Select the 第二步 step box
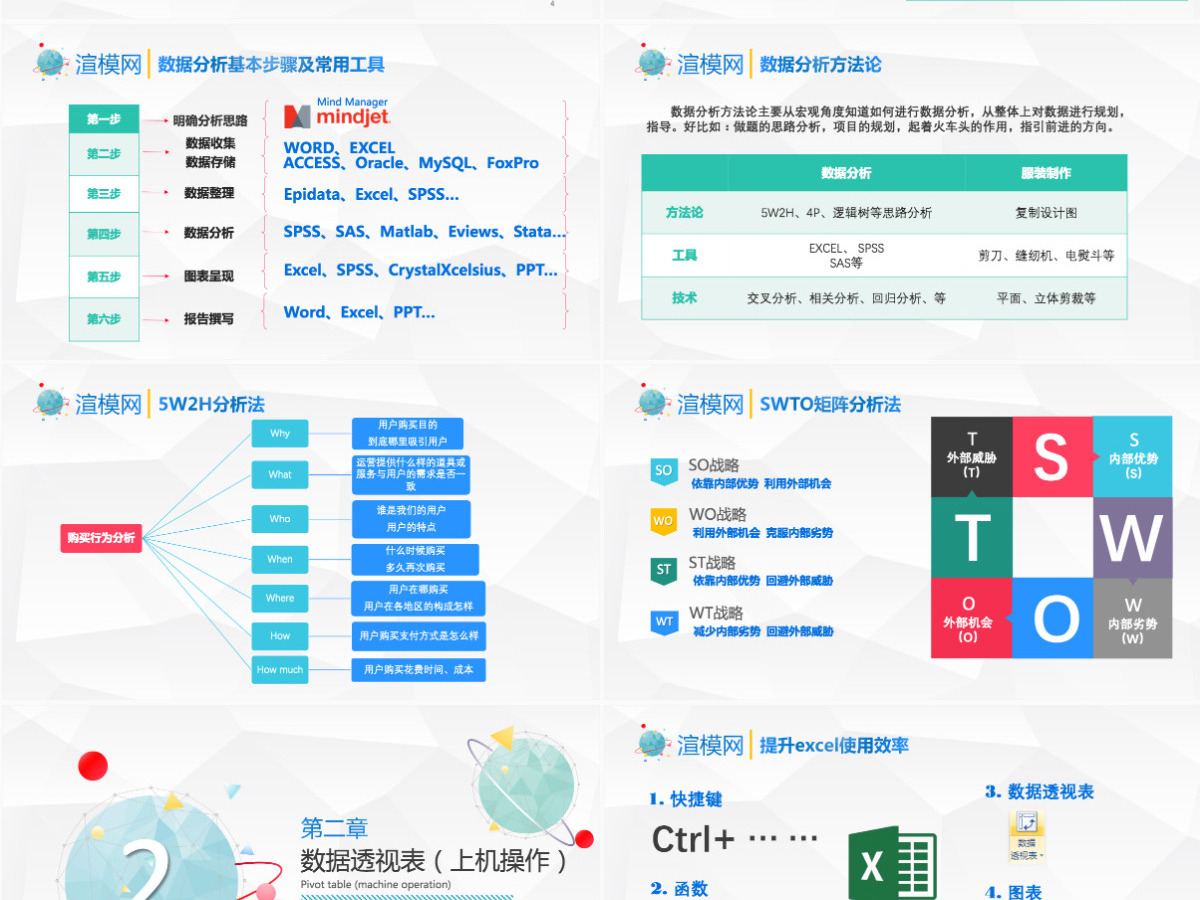Image resolution: width=1200 pixels, height=900 pixels. tap(104, 154)
